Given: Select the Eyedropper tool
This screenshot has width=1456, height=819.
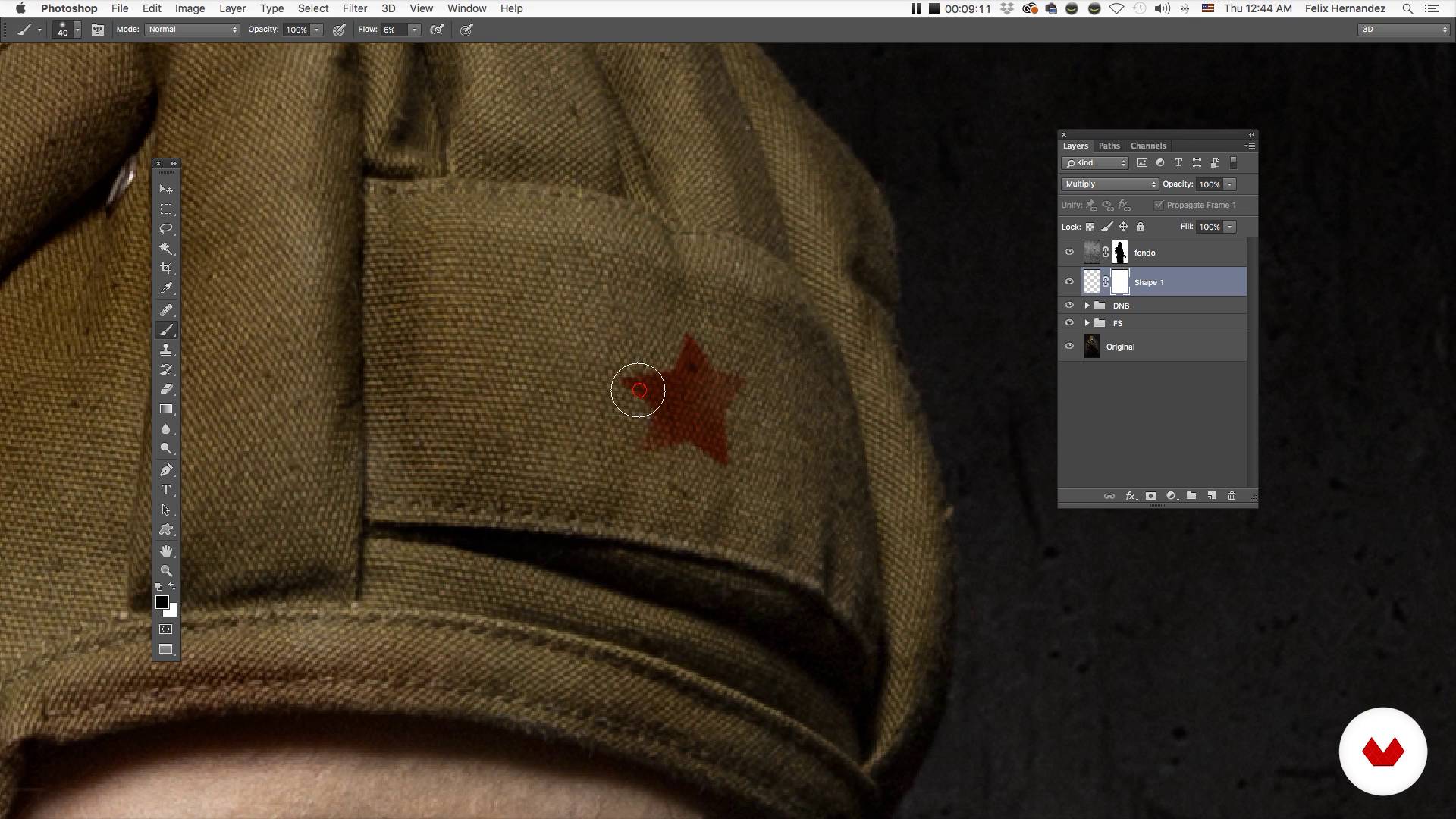Looking at the screenshot, I should tap(166, 289).
